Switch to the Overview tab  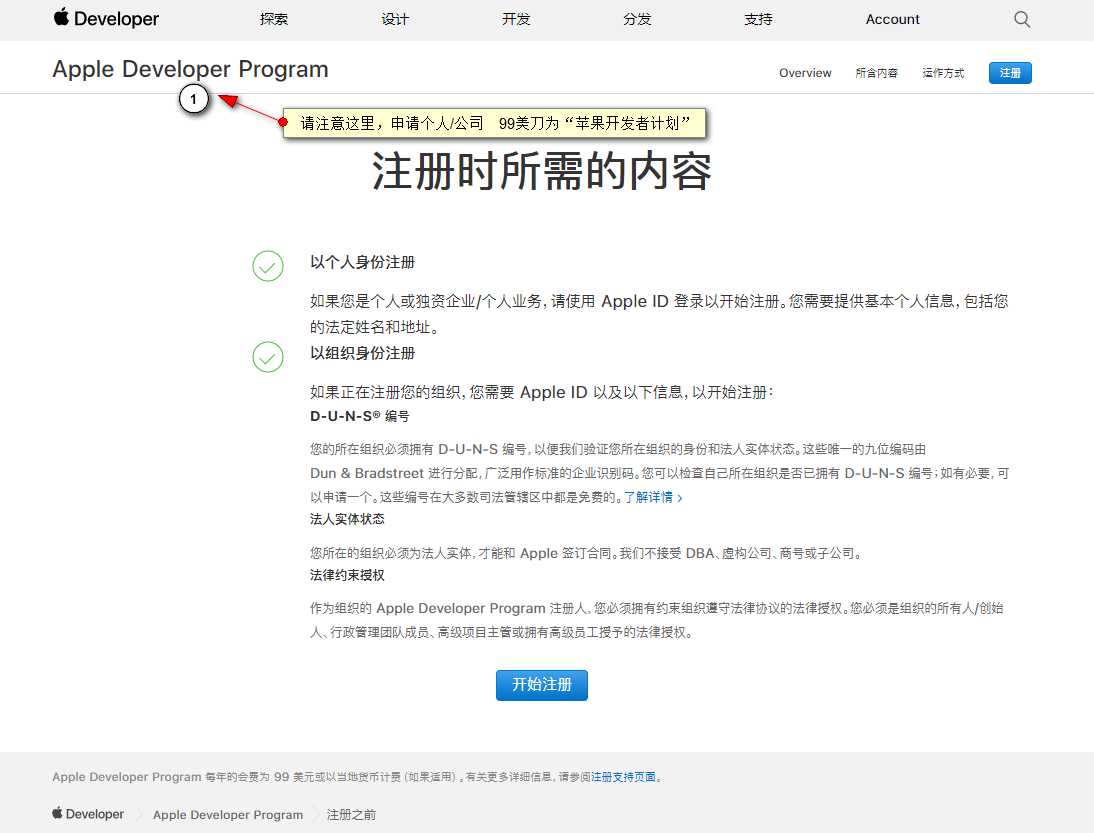tap(805, 73)
